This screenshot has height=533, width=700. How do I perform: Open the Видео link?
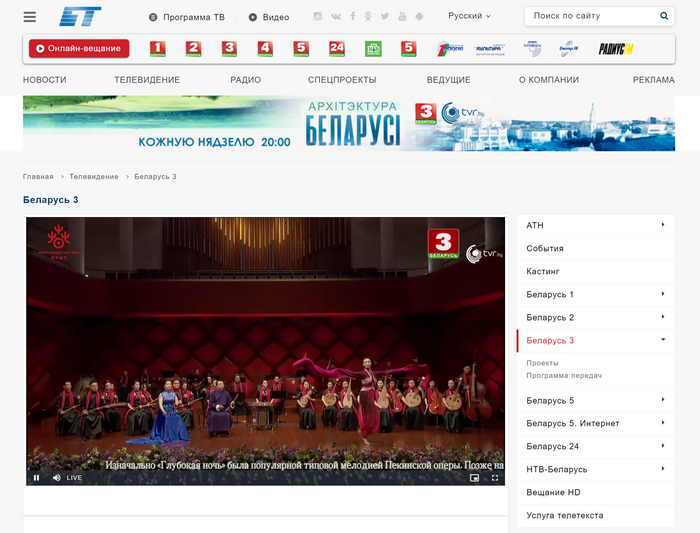point(269,17)
